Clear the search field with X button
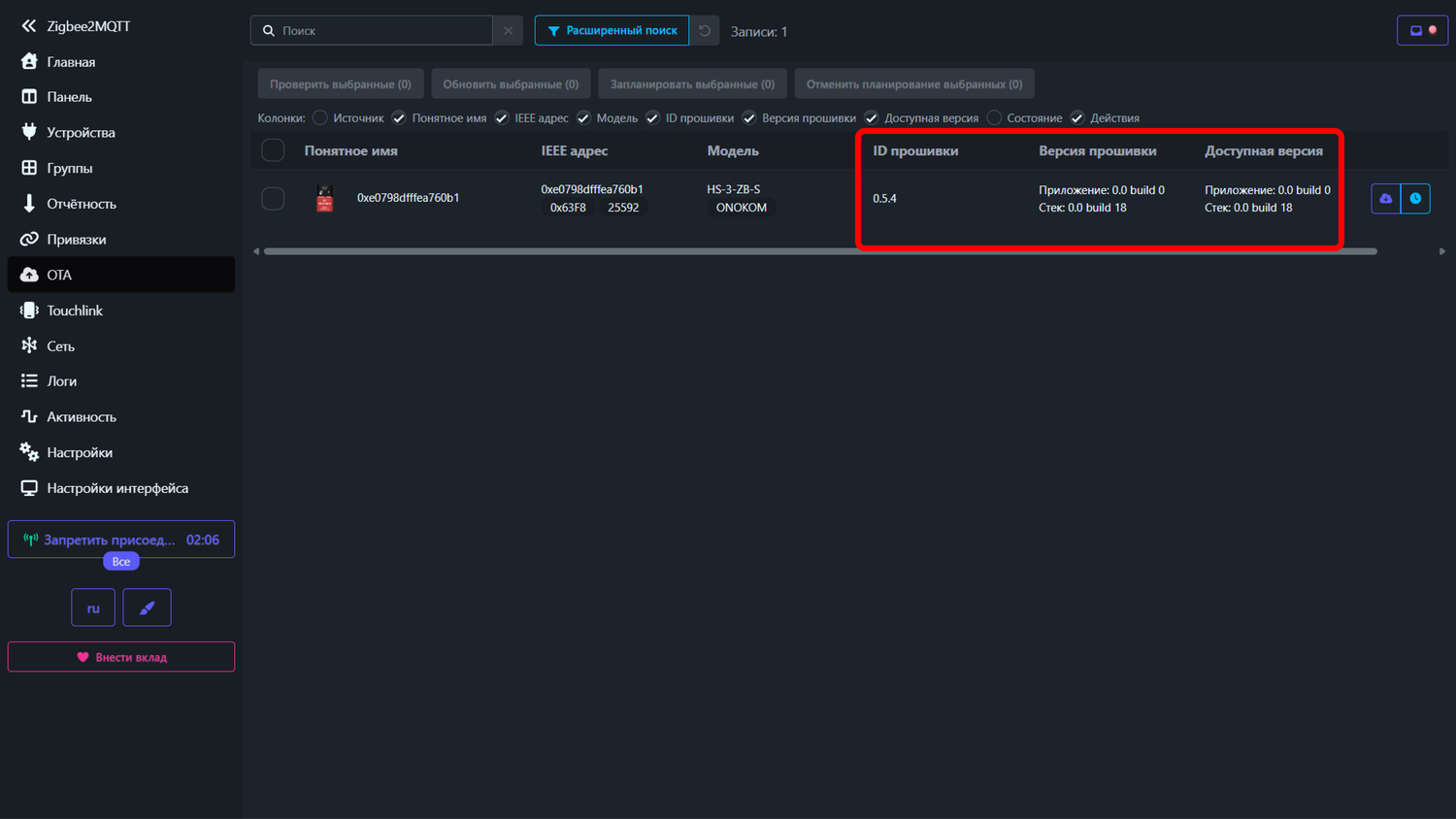The image size is (1456, 819). 508,31
